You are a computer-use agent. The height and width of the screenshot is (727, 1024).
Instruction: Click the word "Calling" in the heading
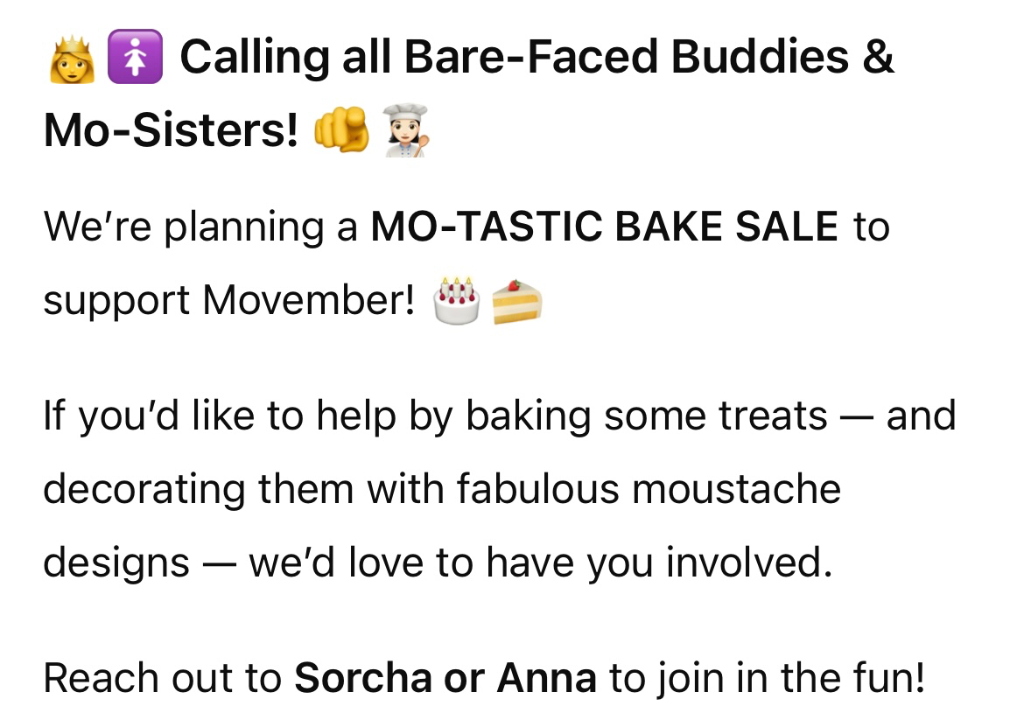(x=250, y=58)
